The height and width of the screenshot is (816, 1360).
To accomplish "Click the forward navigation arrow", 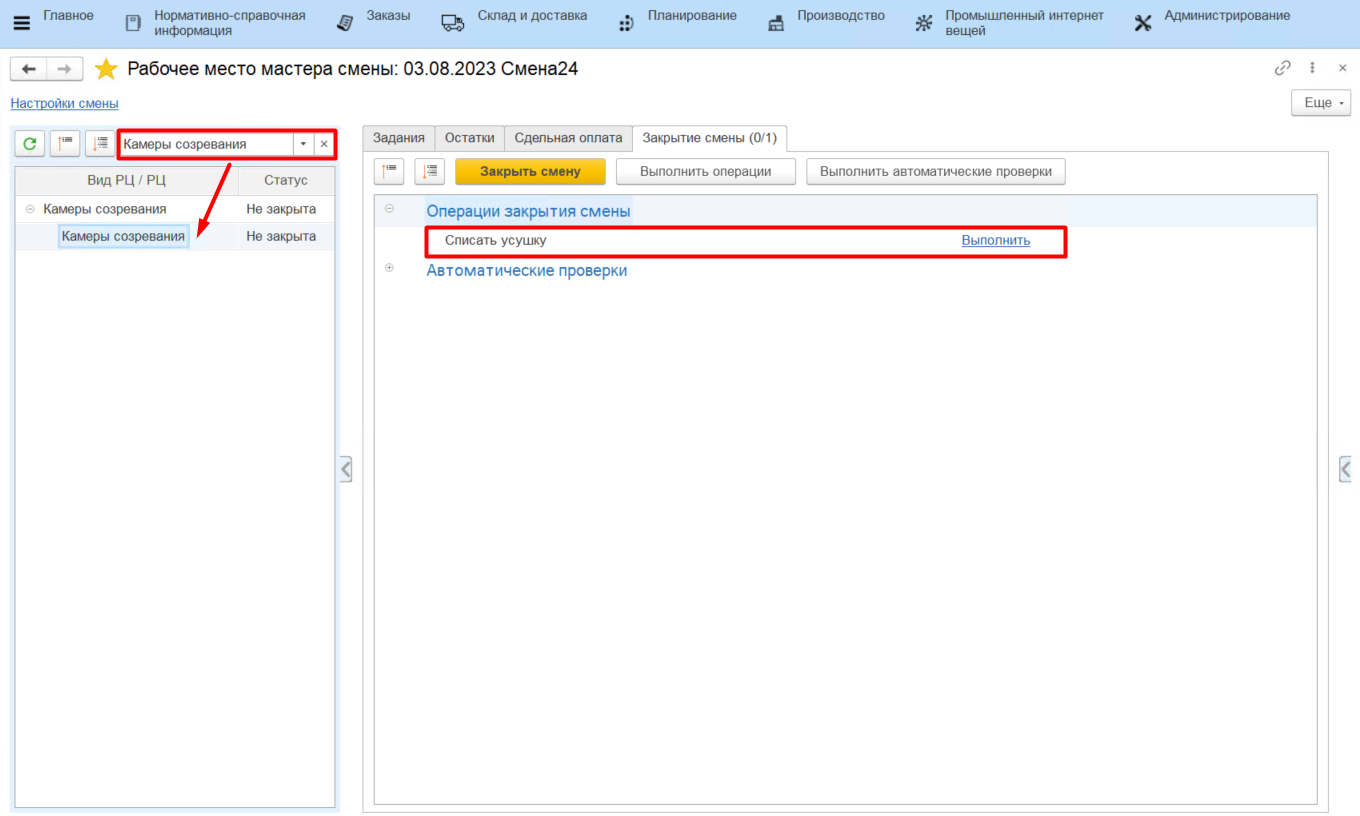I will [x=64, y=69].
